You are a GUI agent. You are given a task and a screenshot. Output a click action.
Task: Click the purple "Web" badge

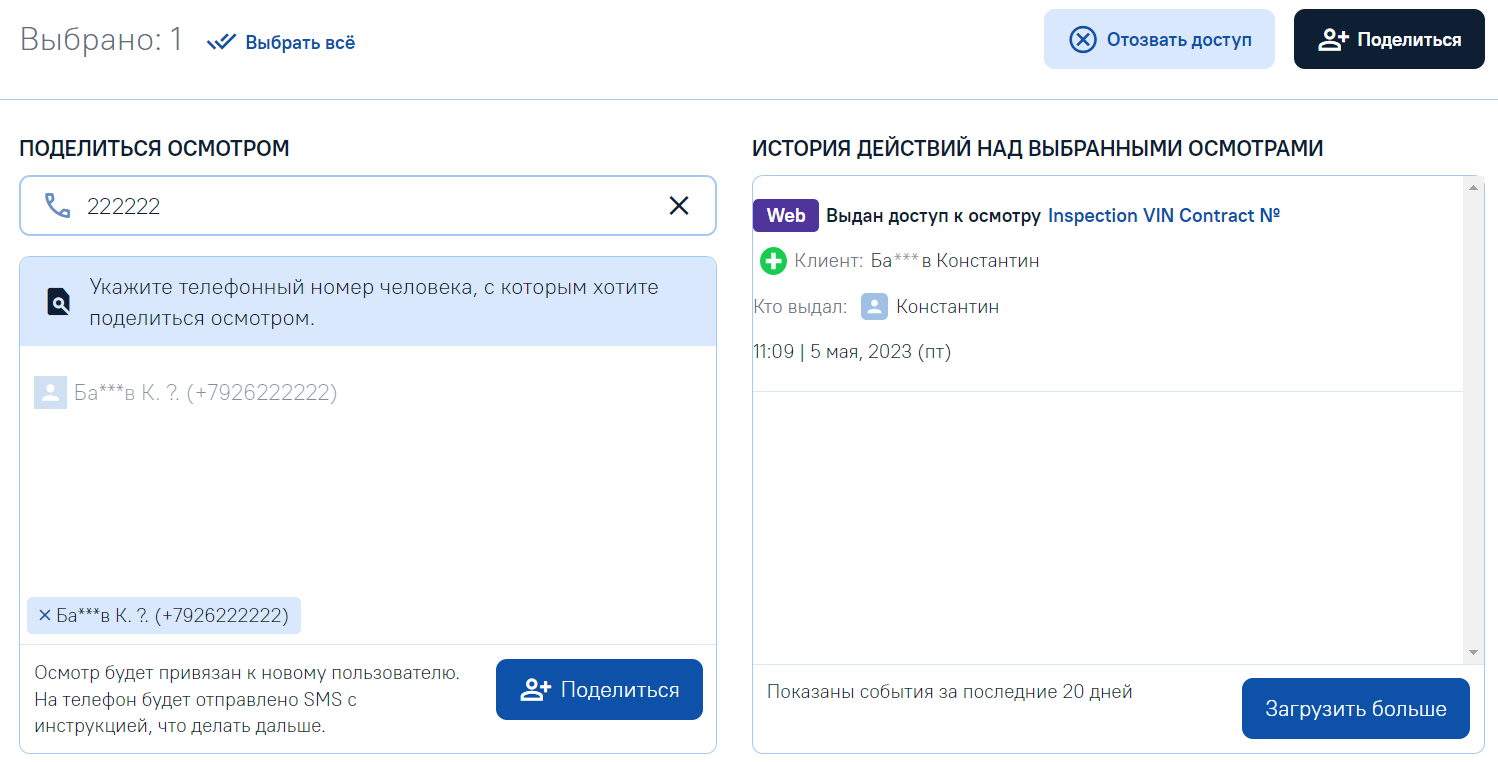click(785, 216)
